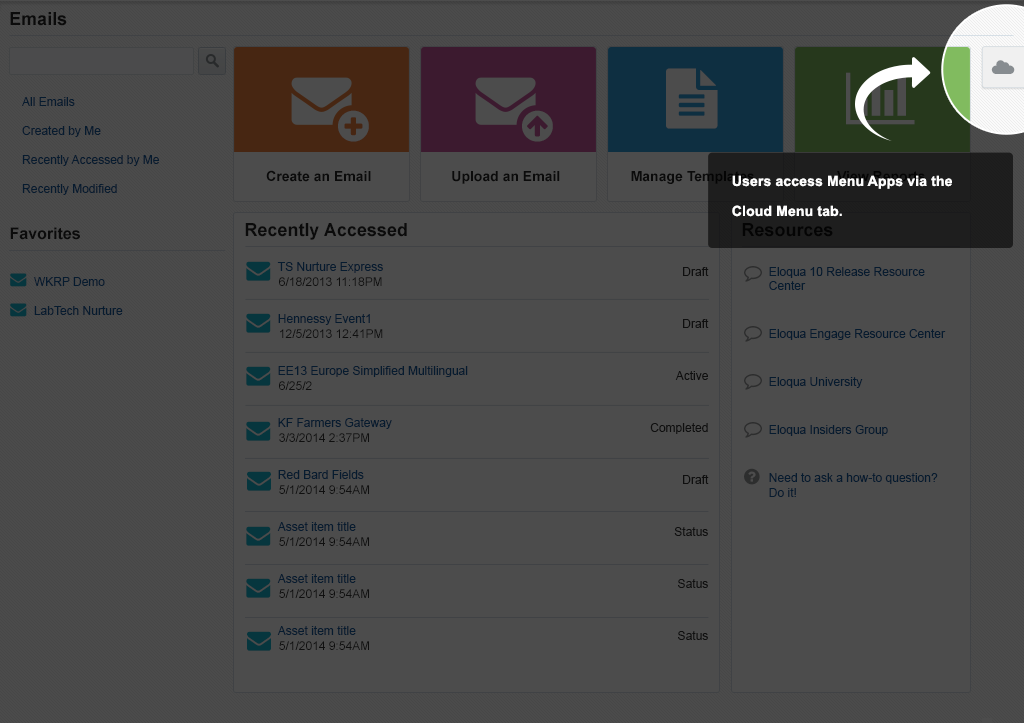This screenshot has width=1024, height=723.
Task: Click the search magnifier button
Action: tap(212, 61)
